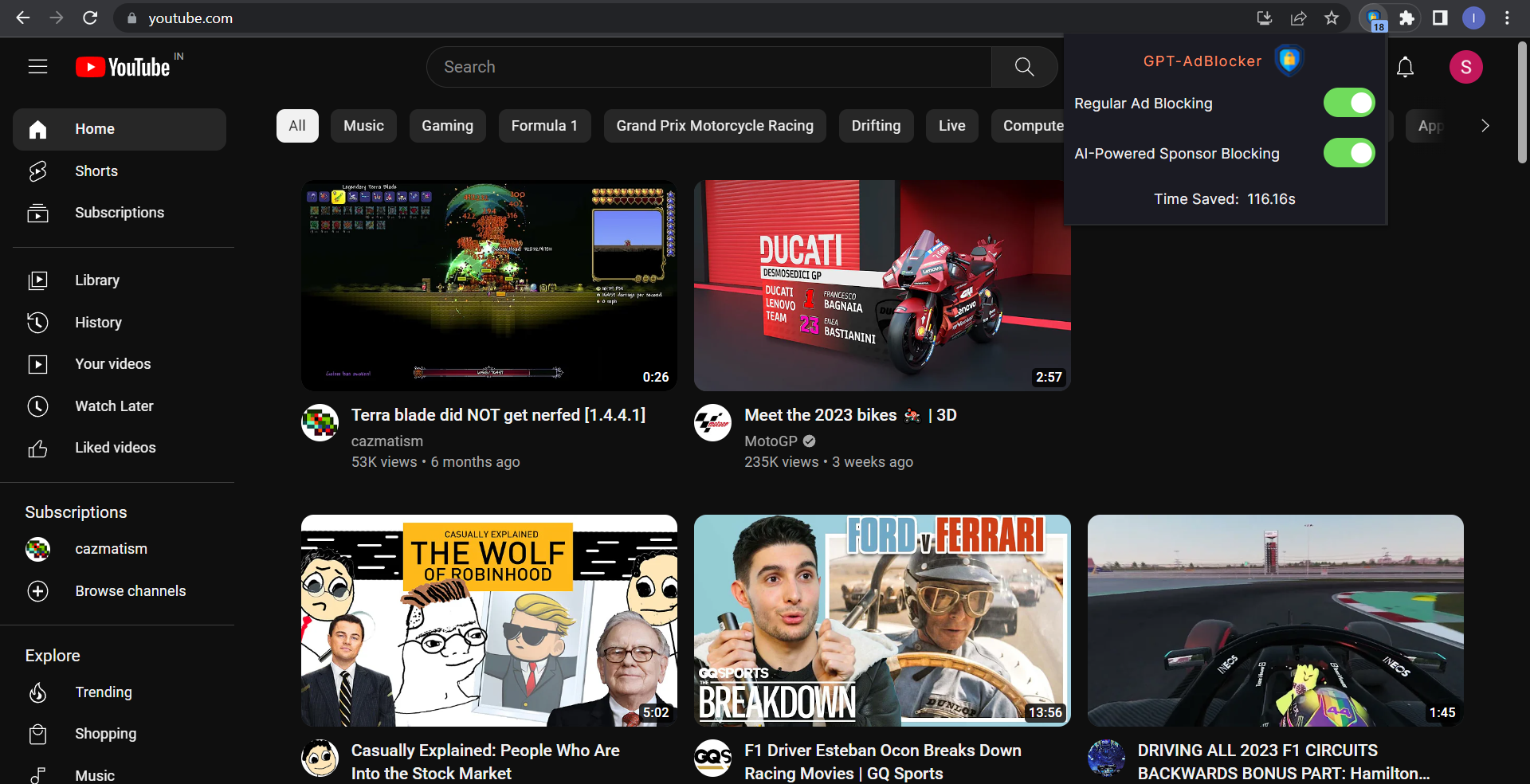This screenshot has width=1530, height=784.
Task: Click the MotoGP channel name
Action: pyautogui.click(x=771, y=441)
